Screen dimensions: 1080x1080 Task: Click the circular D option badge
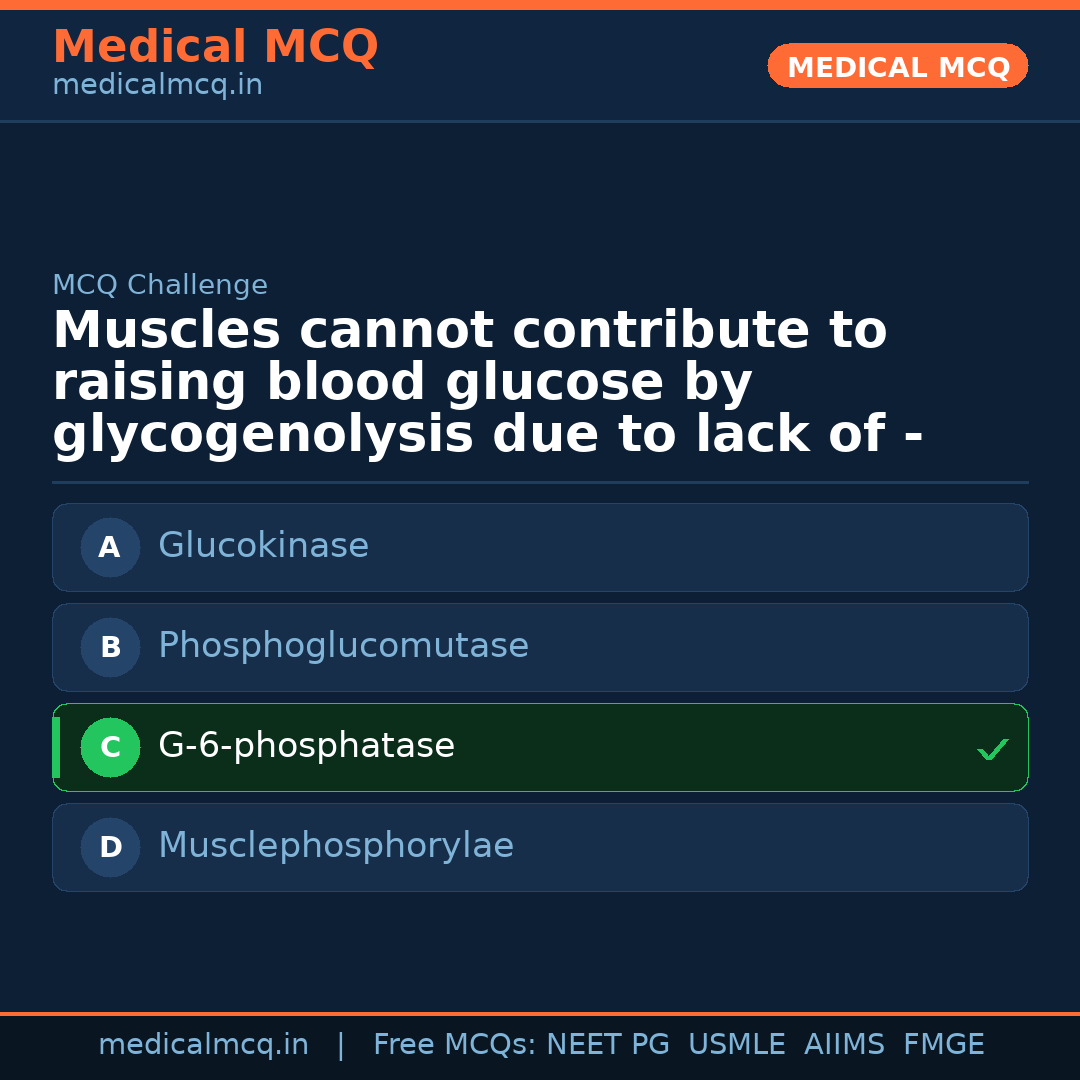pos(110,847)
